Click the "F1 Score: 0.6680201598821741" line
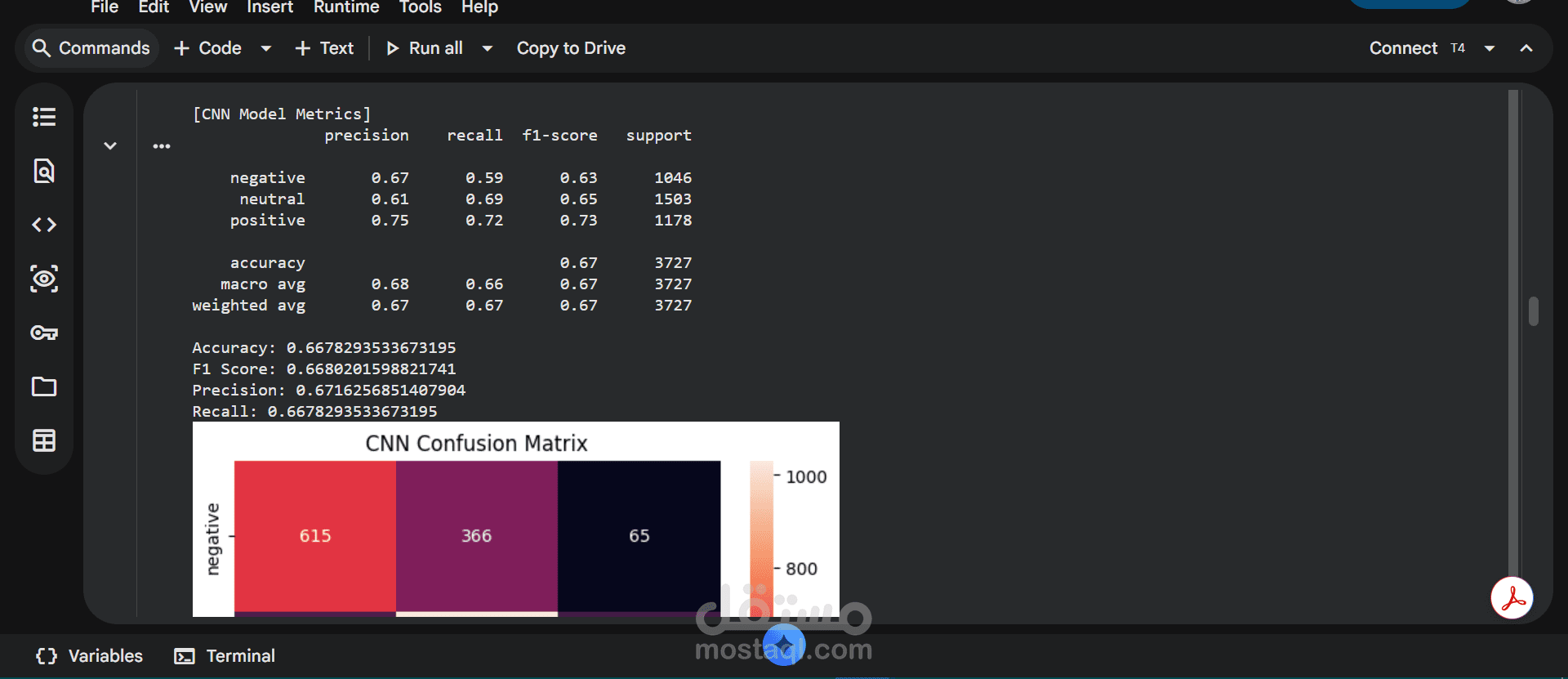 pyautogui.click(x=324, y=369)
